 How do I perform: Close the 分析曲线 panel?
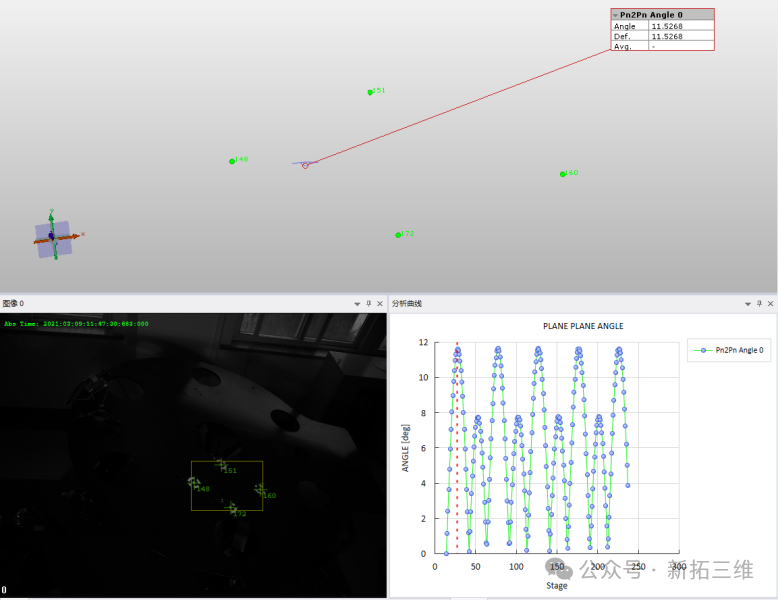(771, 304)
